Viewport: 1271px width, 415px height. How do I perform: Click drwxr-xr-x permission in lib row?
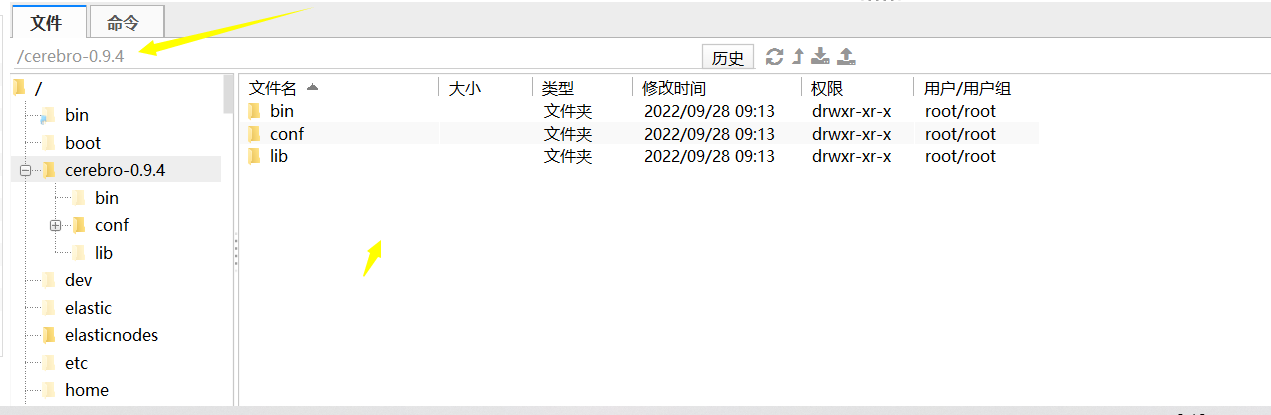[x=851, y=156]
